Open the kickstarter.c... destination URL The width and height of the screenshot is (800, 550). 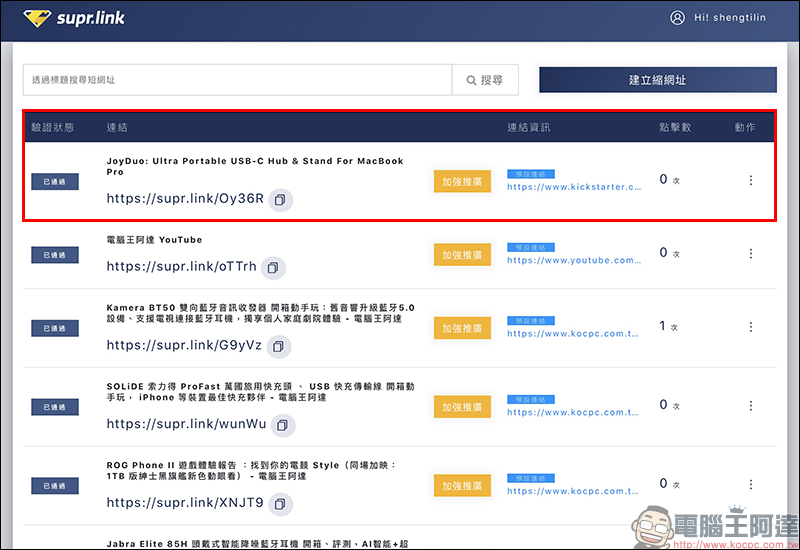tap(574, 187)
